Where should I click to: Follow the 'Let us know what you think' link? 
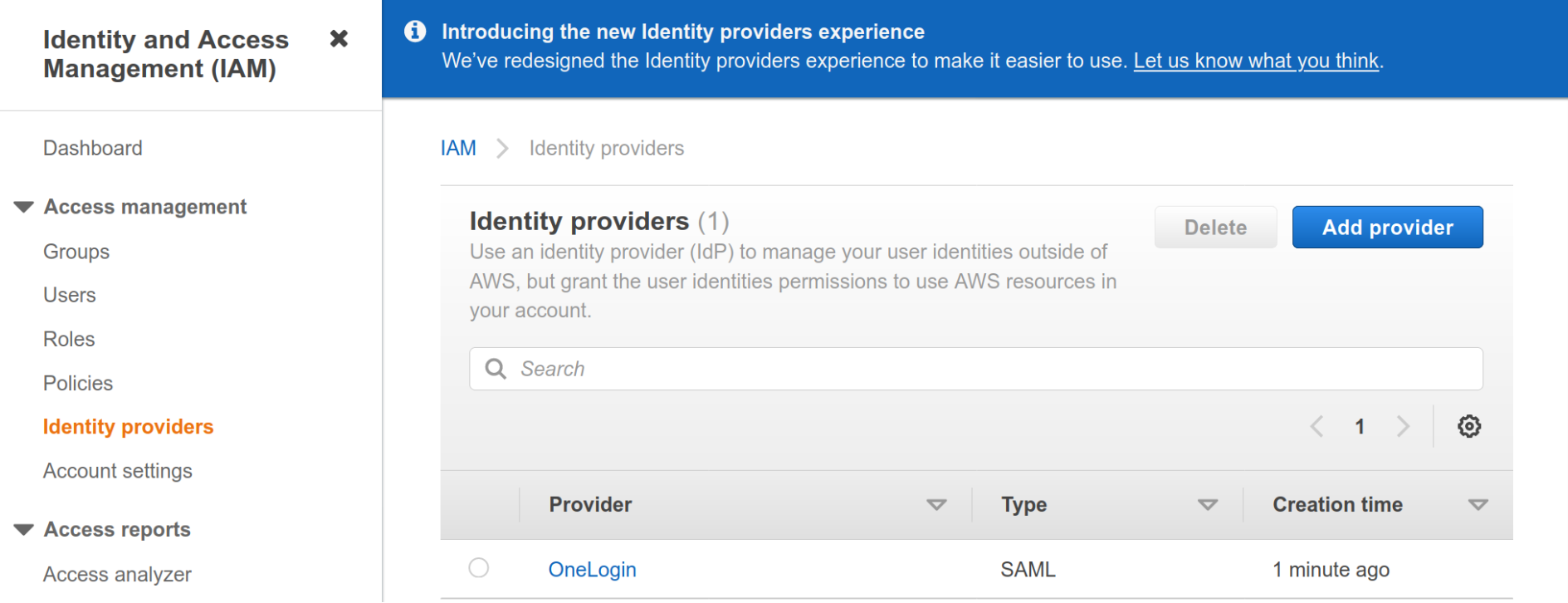click(1256, 61)
